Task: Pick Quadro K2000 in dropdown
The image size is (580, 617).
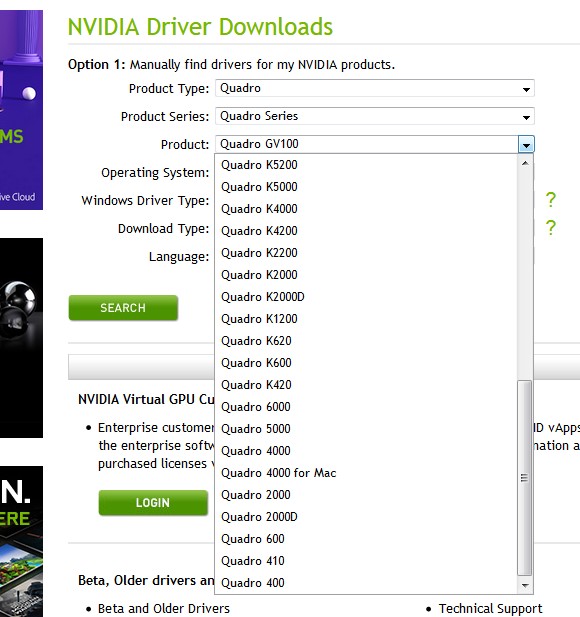Action: pos(366,275)
